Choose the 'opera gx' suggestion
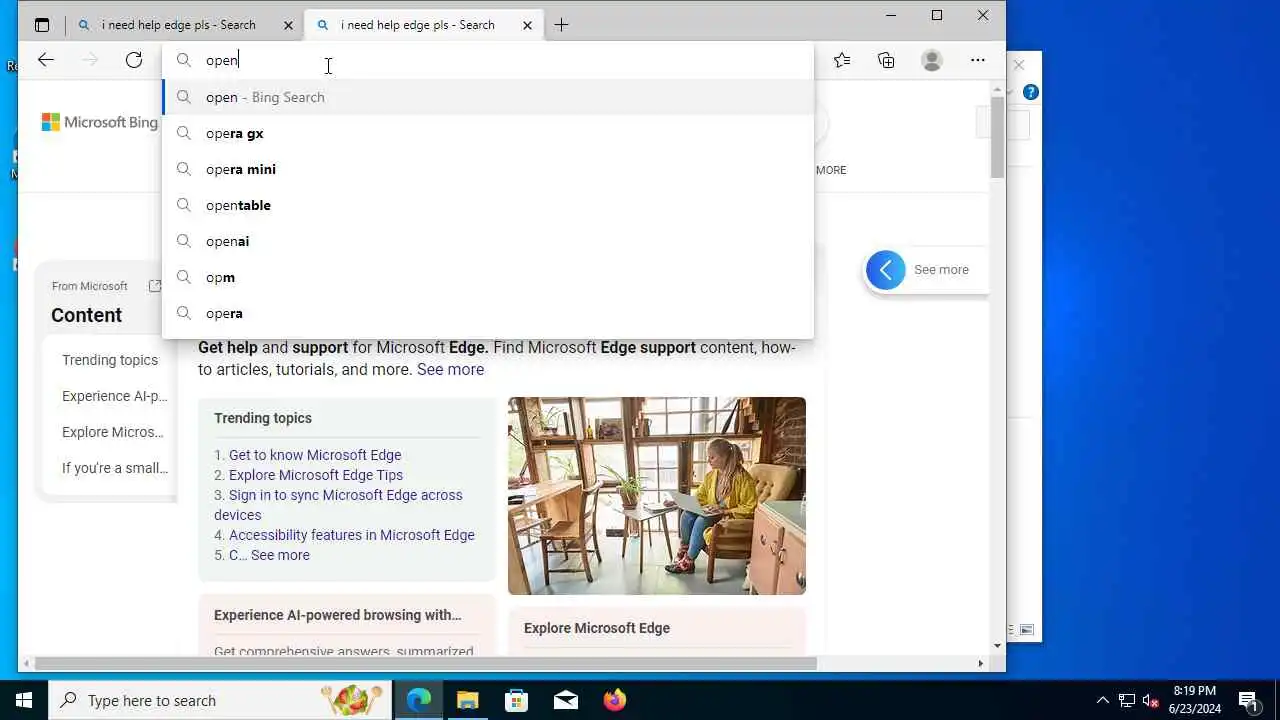The height and width of the screenshot is (720, 1280). click(488, 133)
